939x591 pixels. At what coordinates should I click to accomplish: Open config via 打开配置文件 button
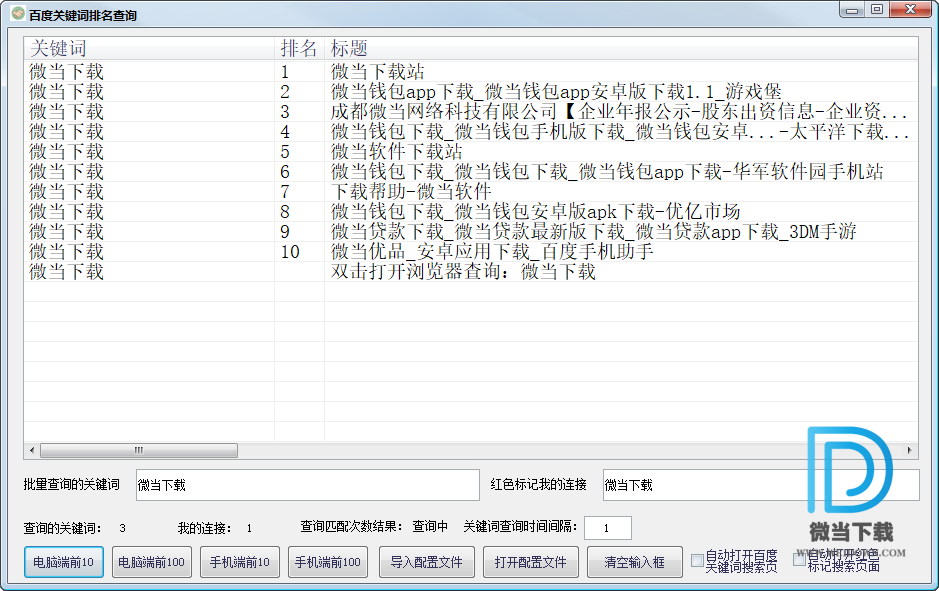[531, 562]
